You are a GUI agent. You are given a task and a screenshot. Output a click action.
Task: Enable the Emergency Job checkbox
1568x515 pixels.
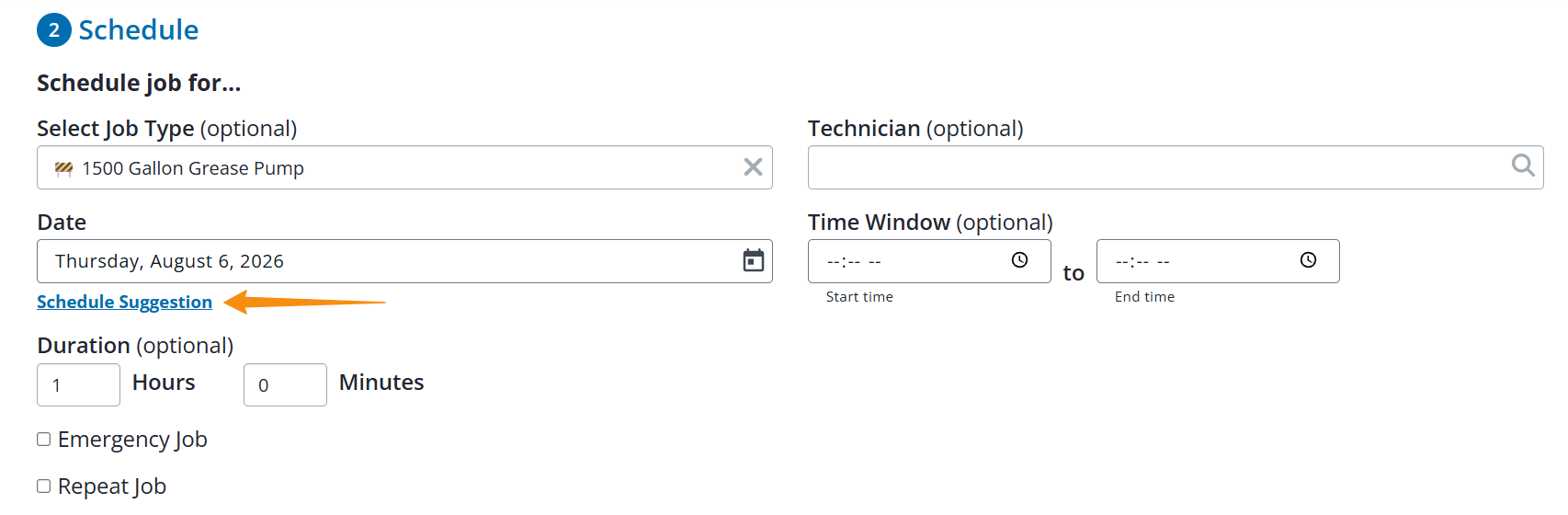click(x=43, y=440)
